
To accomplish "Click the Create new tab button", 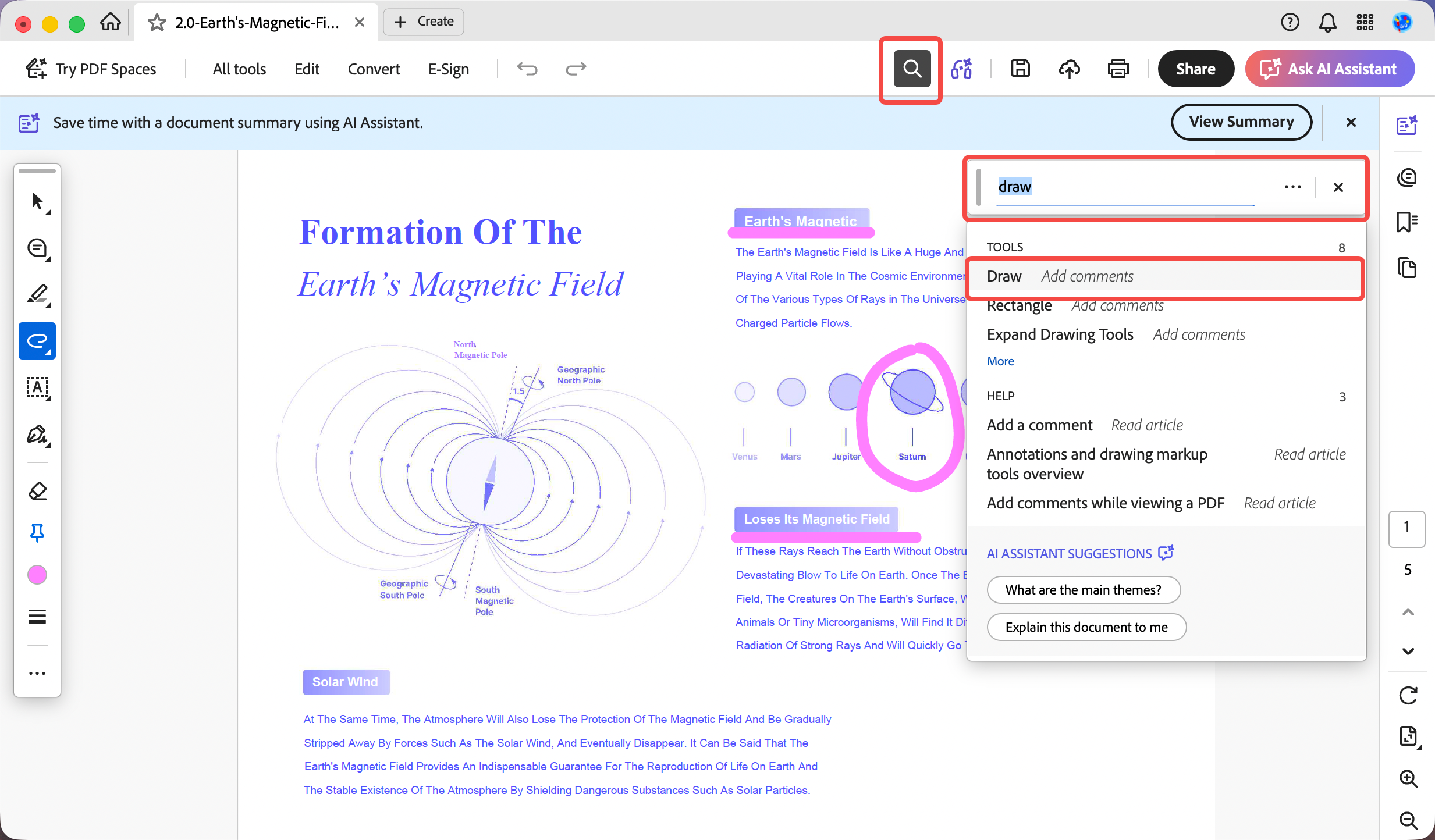I will click(x=424, y=22).
